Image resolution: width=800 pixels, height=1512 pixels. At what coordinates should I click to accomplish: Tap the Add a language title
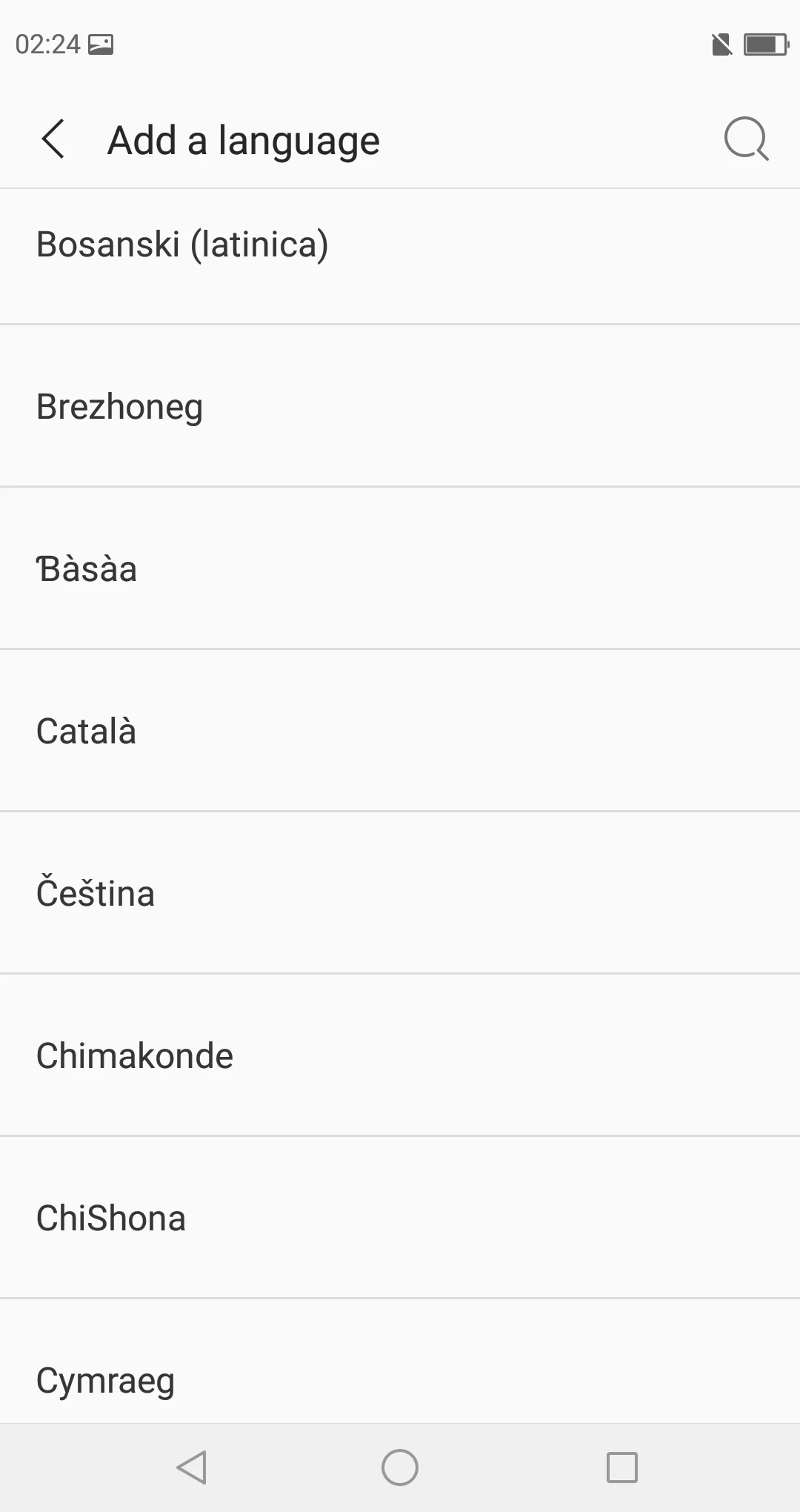(244, 141)
